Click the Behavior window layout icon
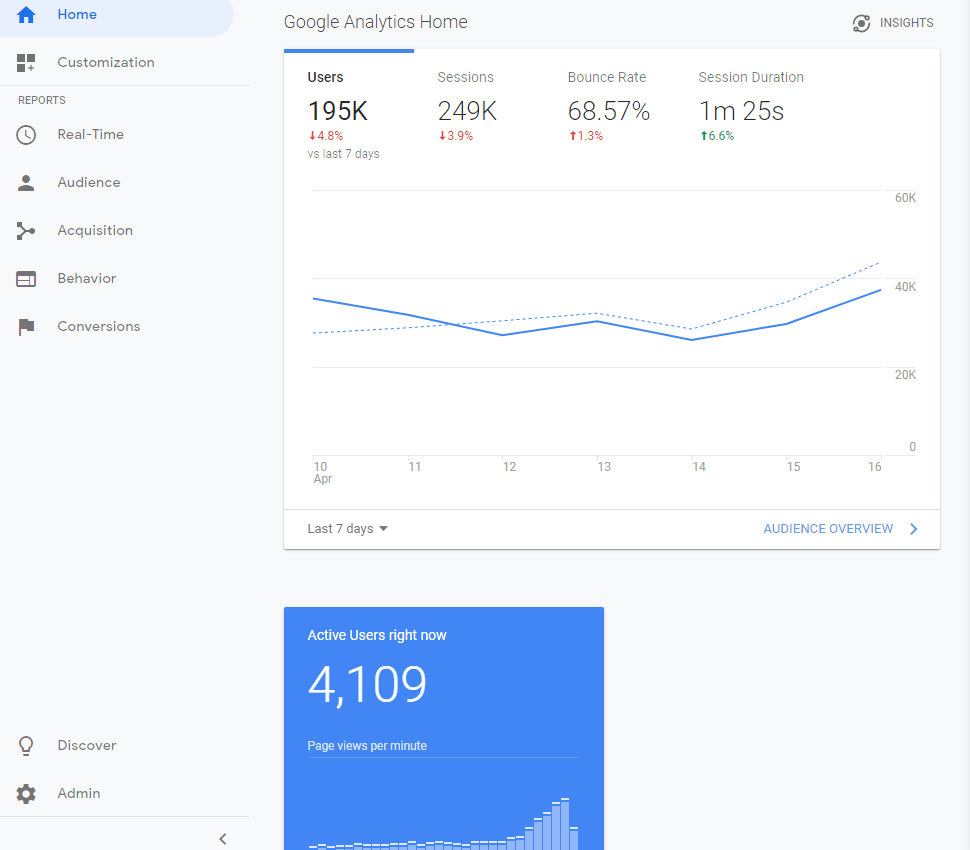The width and height of the screenshot is (970, 850). pos(26,279)
